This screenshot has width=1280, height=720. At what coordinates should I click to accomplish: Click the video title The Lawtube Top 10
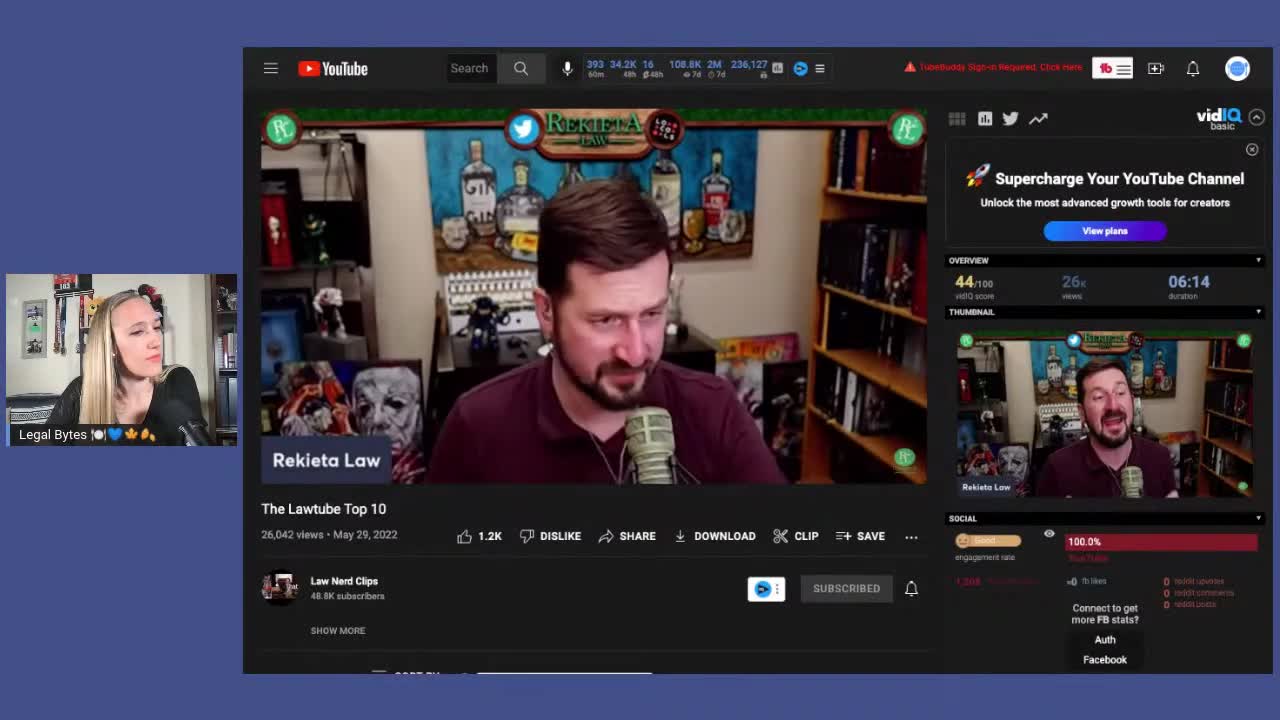tap(324, 509)
